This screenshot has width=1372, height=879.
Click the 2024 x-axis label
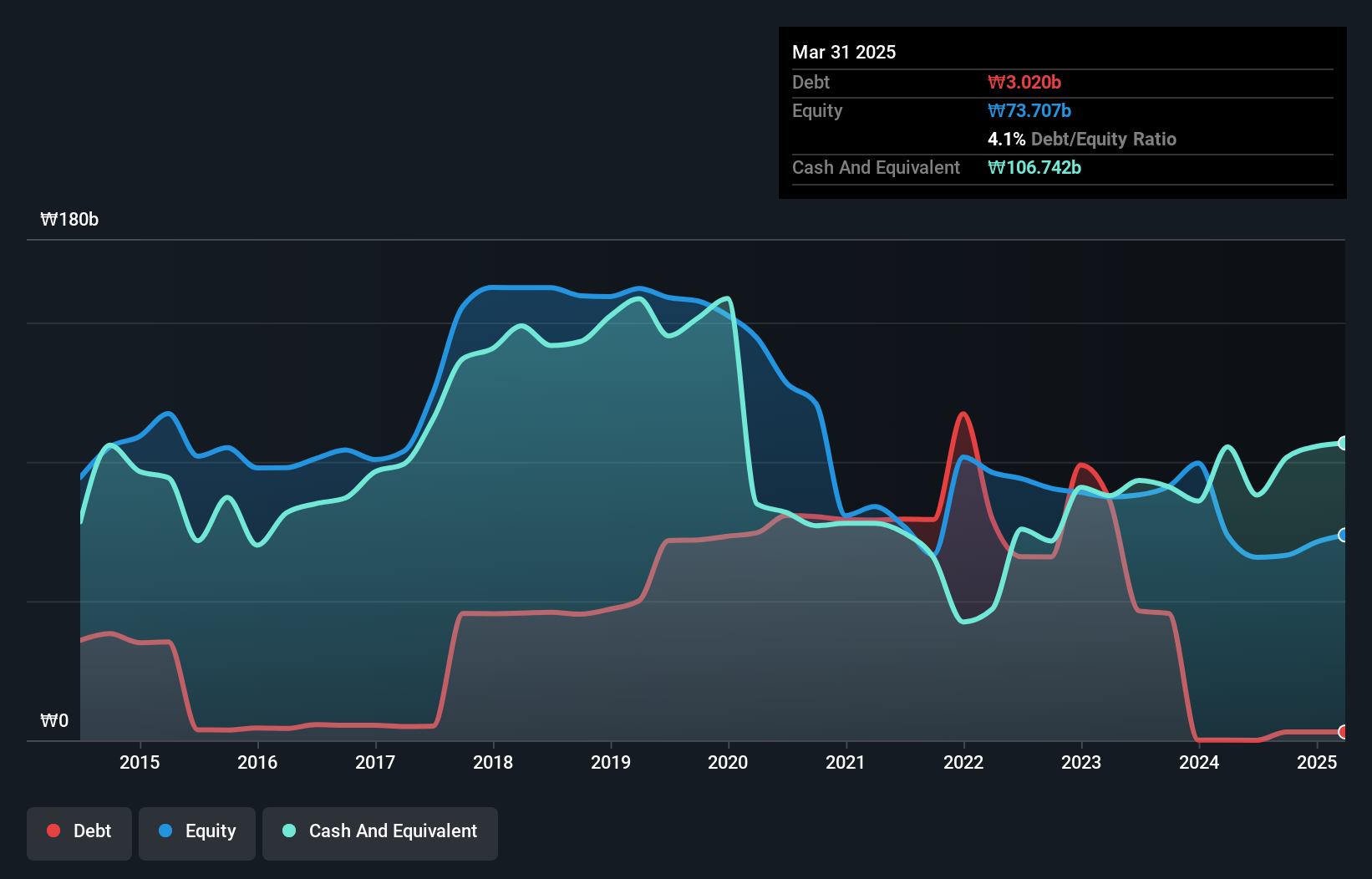pos(1199,762)
